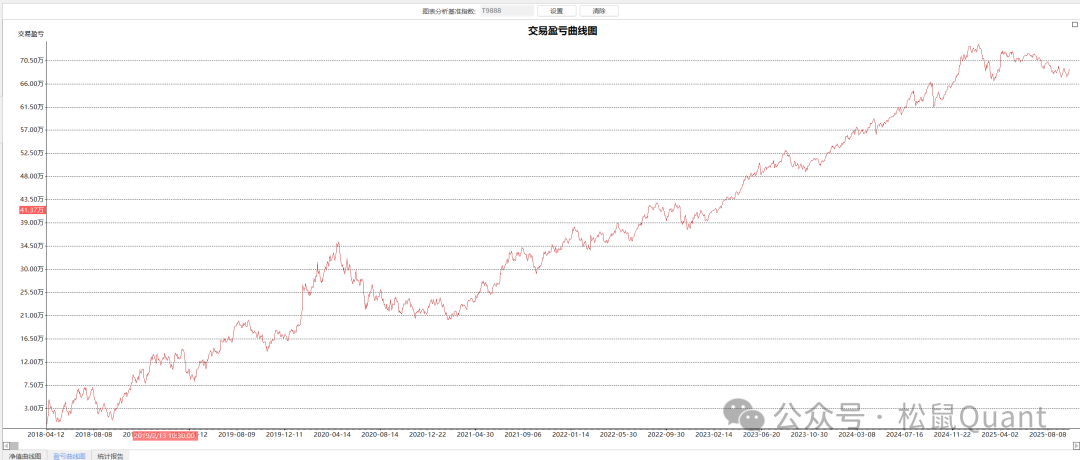
Task: Click the 交易盈亏 y-axis label
Action: coord(31,34)
